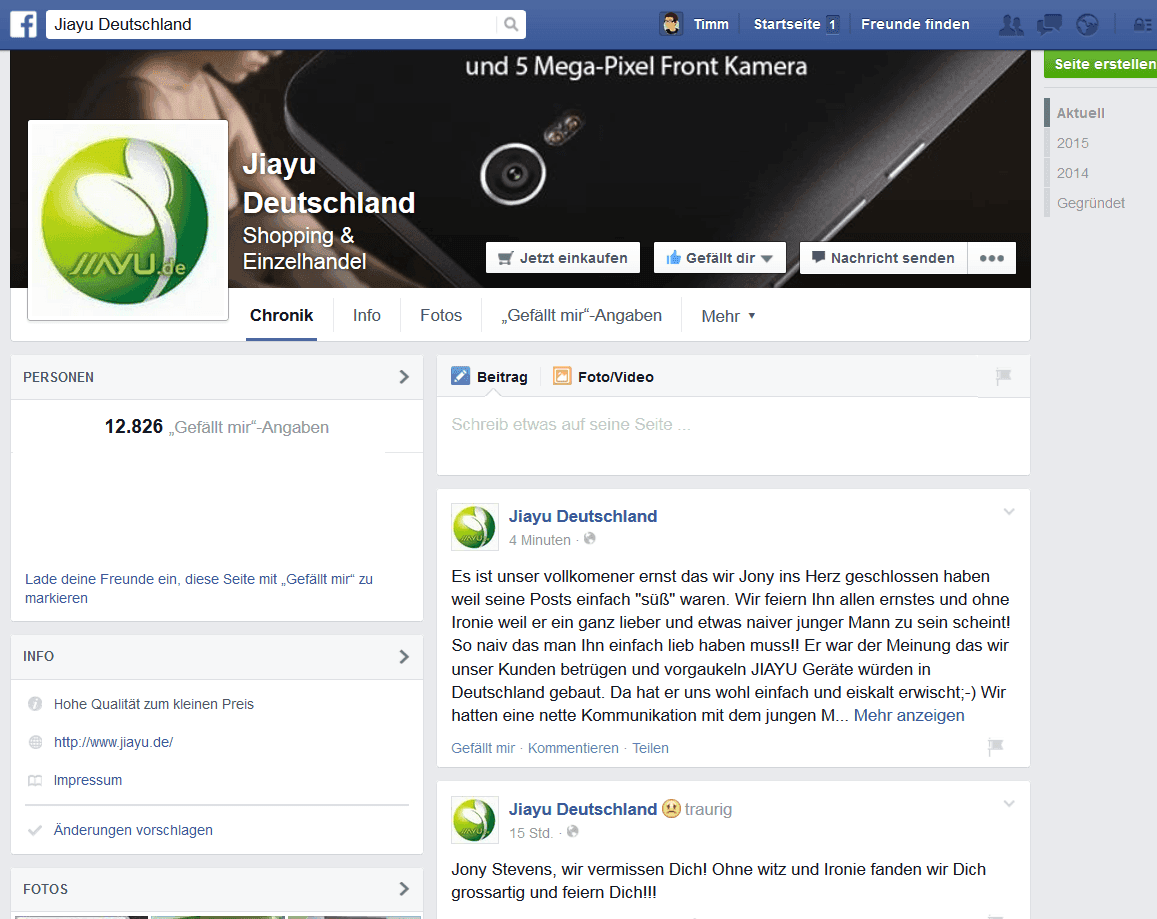1157x919 pixels.
Task: Click Kommentieren on the 4 Minuten post
Action: [x=573, y=748]
